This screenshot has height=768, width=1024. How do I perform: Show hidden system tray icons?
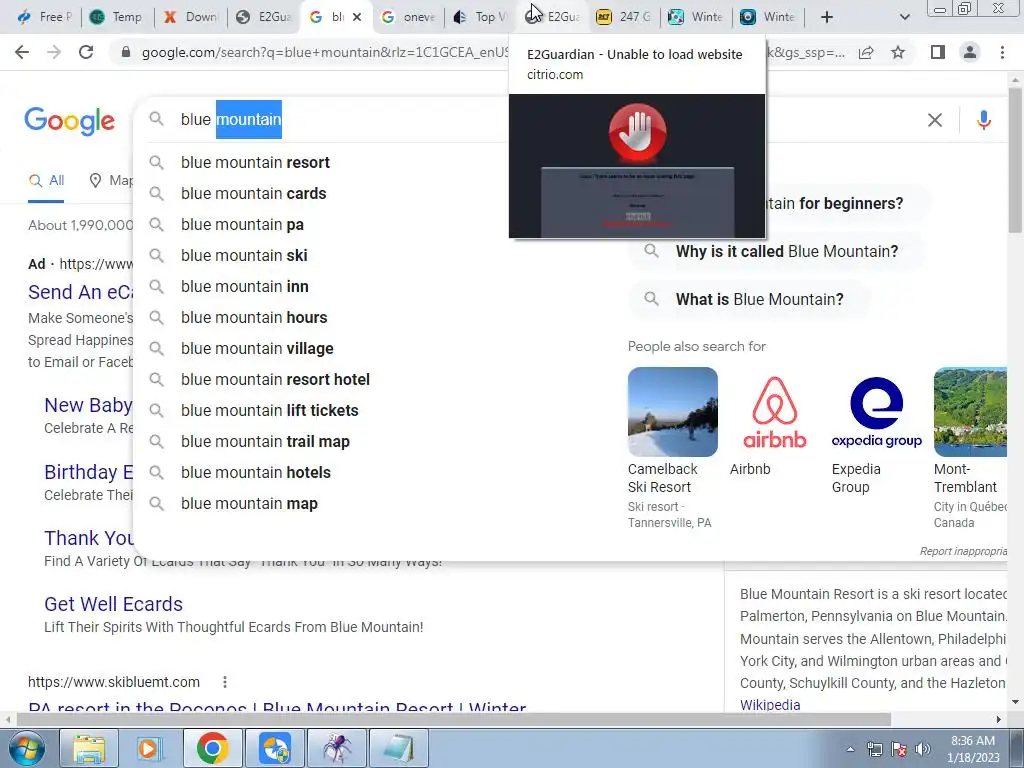point(850,749)
